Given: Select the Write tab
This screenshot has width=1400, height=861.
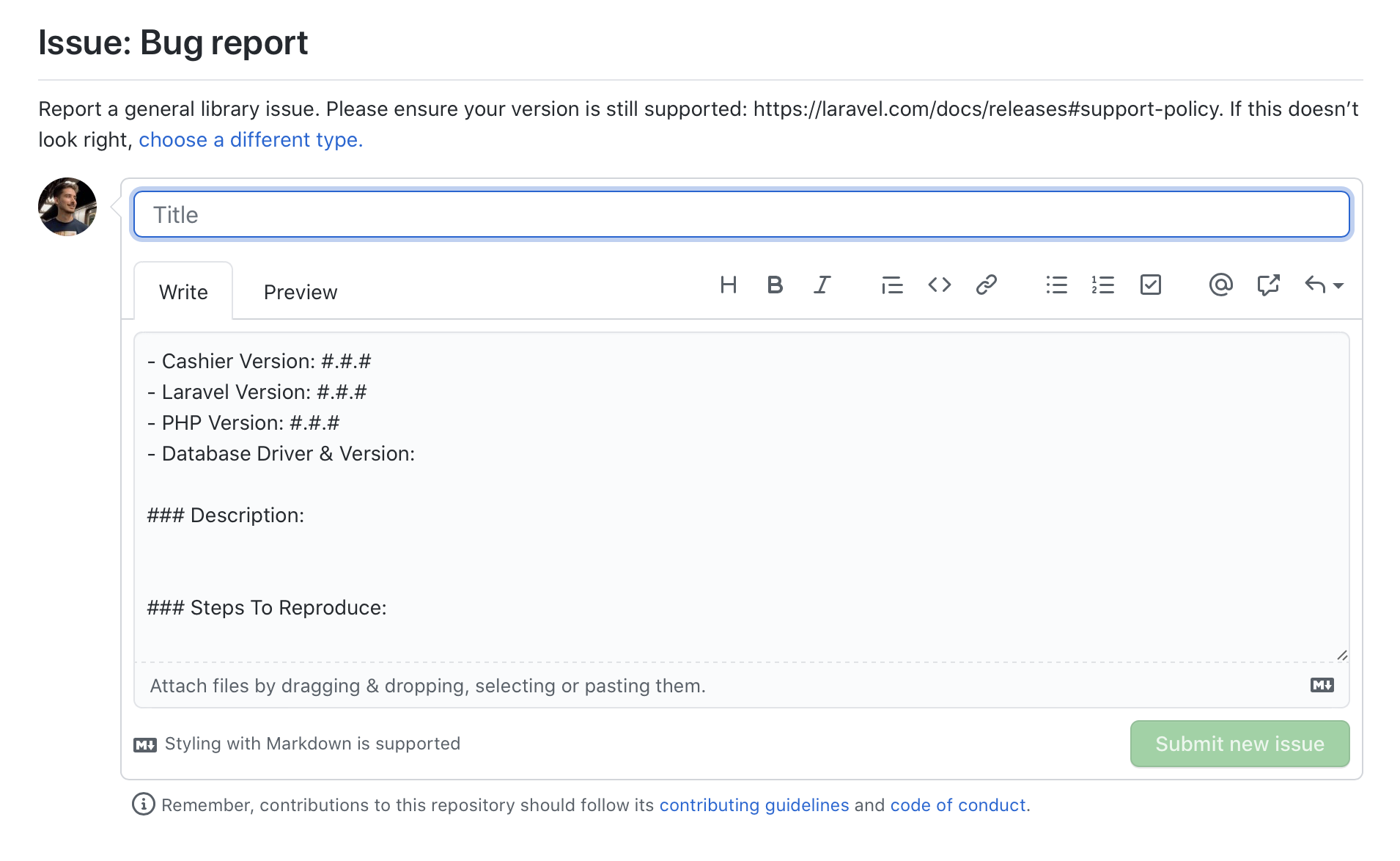Looking at the screenshot, I should tap(183, 291).
